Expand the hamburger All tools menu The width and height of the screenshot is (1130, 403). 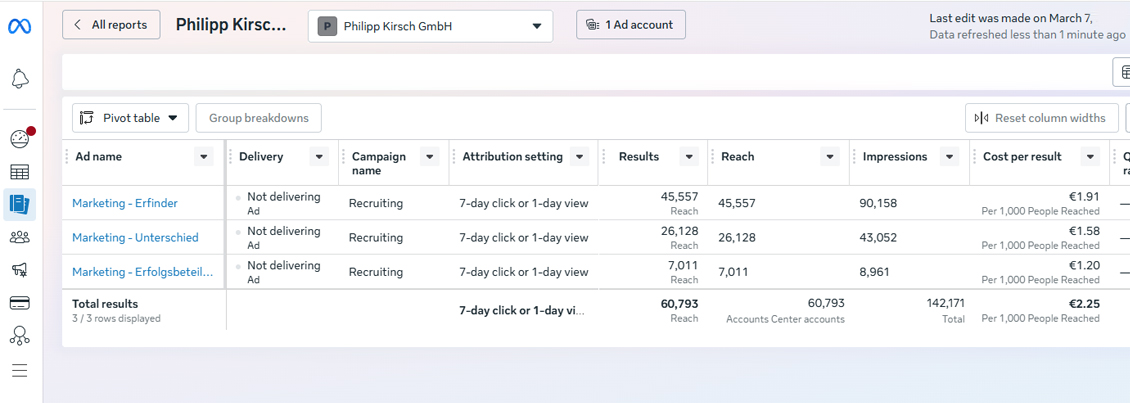(20, 371)
